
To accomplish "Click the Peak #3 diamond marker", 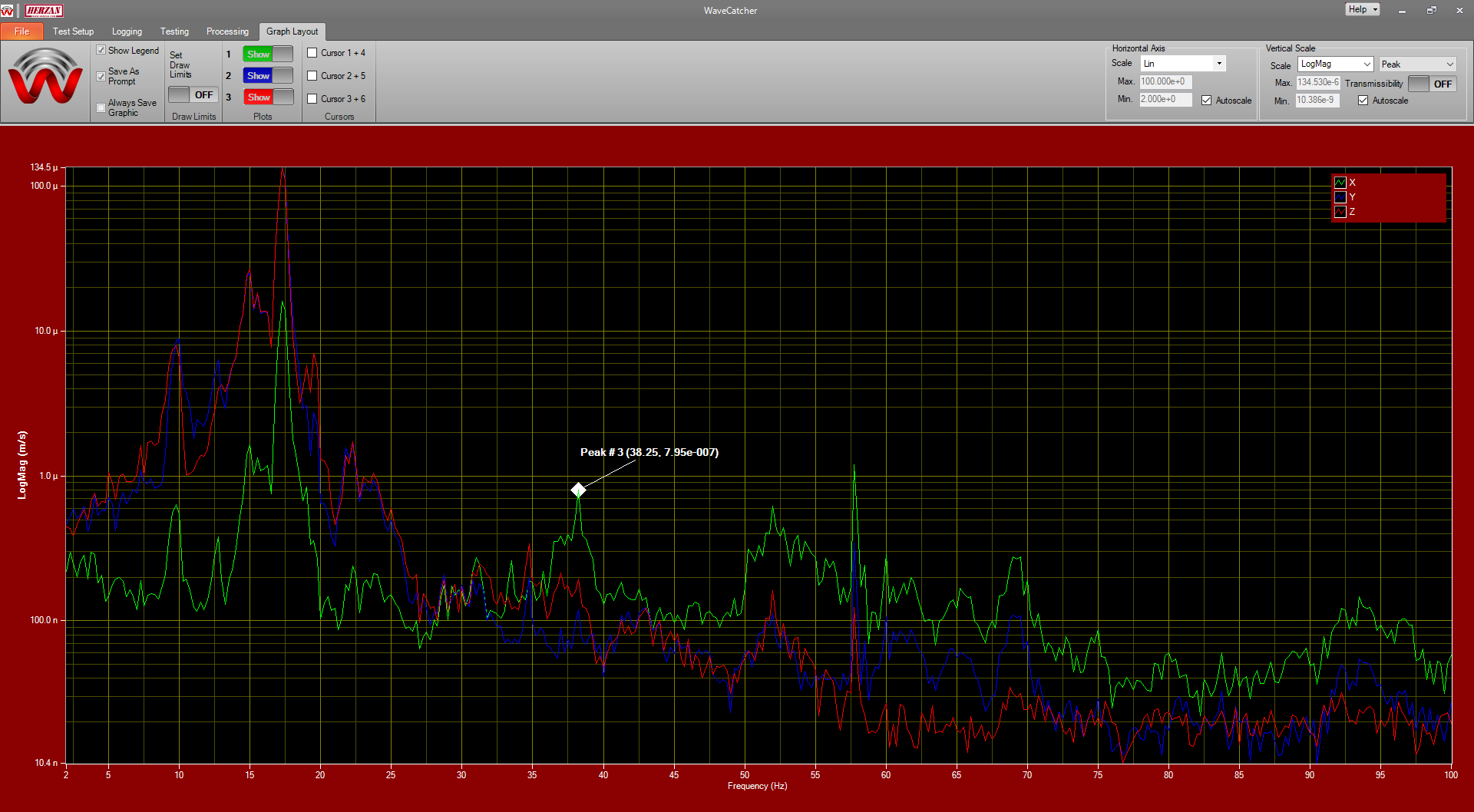I will tap(578, 490).
